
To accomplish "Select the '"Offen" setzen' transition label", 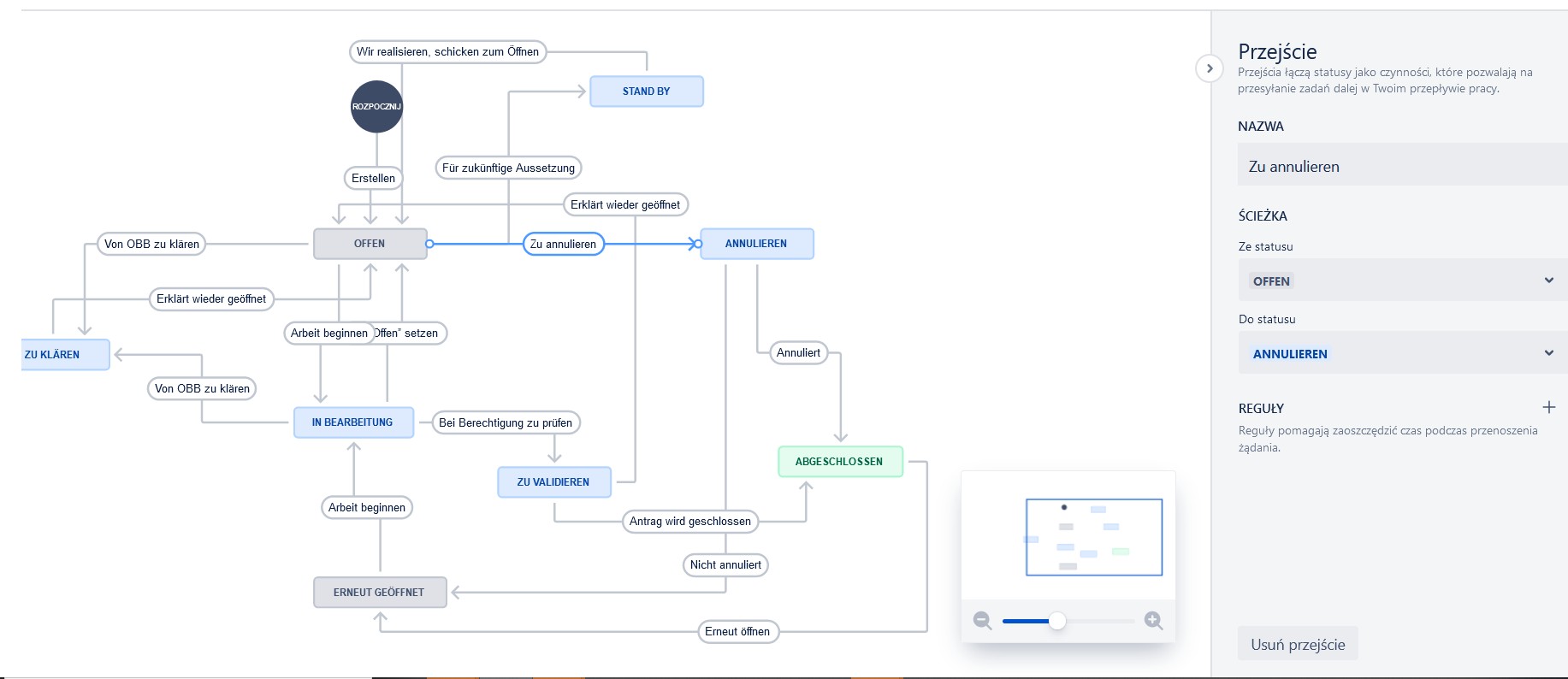I will (409, 333).
